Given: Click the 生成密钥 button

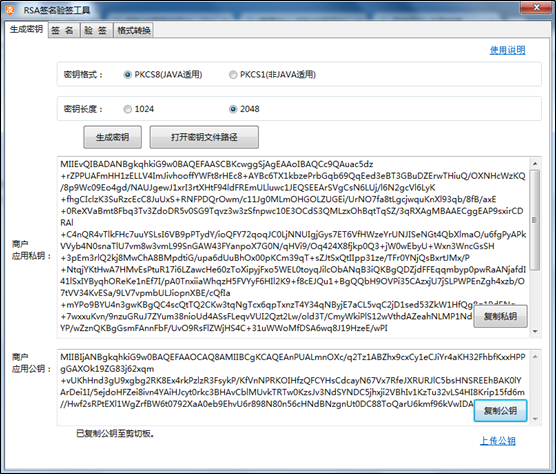Looking at the screenshot, I should [112, 137].
